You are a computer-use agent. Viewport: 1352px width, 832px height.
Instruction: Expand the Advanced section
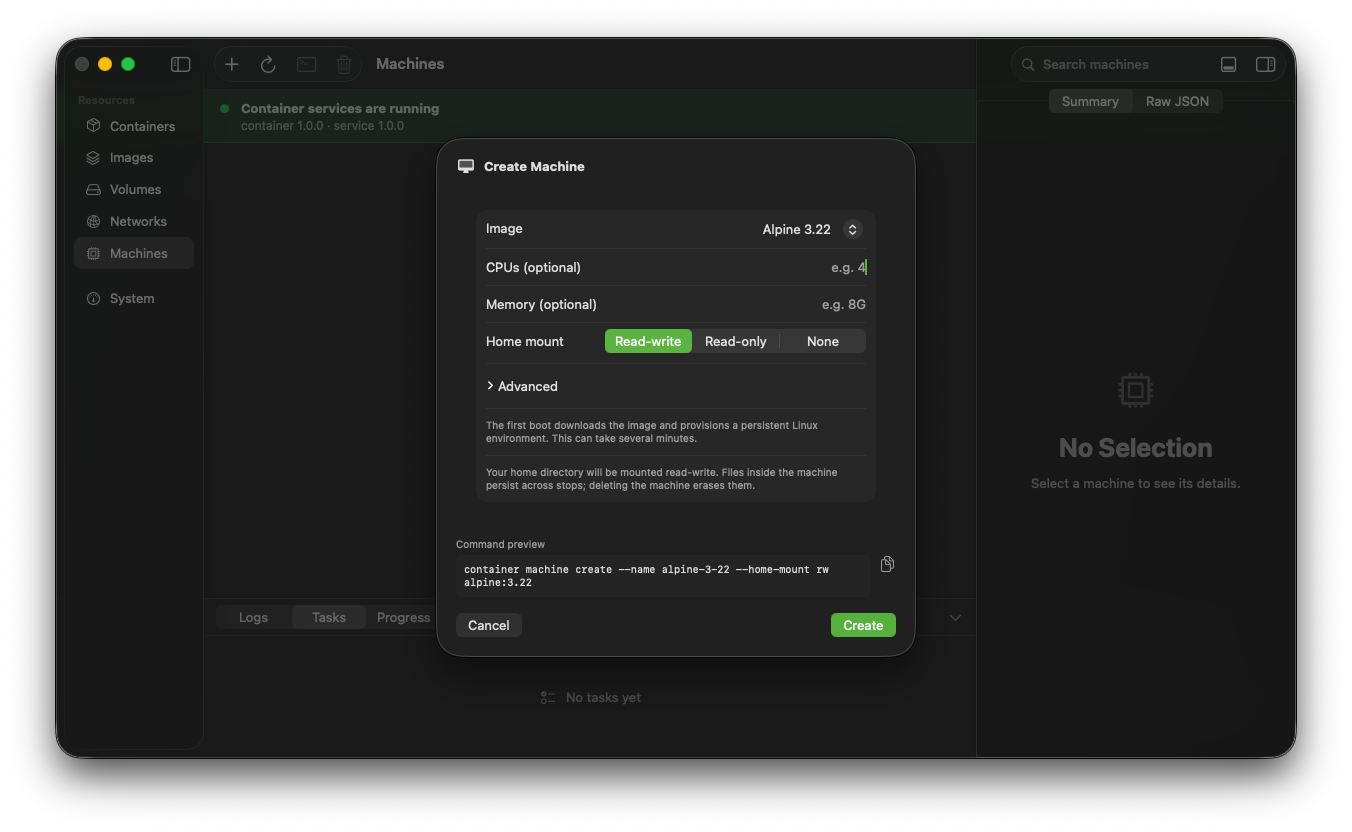tap(522, 386)
